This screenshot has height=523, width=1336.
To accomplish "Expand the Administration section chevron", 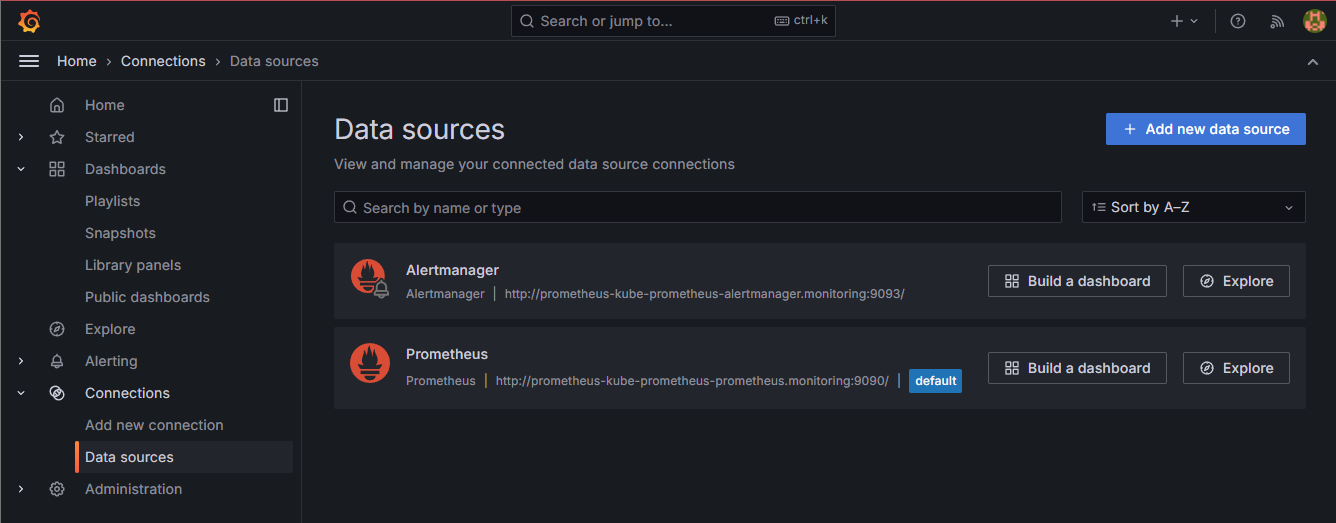I will tap(21, 489).
